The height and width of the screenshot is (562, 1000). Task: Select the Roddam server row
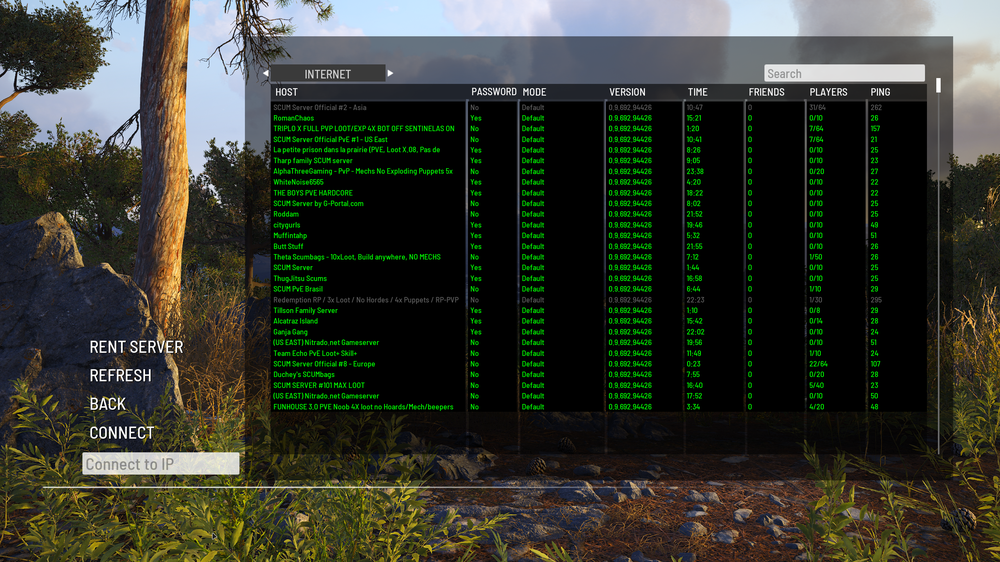(x=598, y=214)
